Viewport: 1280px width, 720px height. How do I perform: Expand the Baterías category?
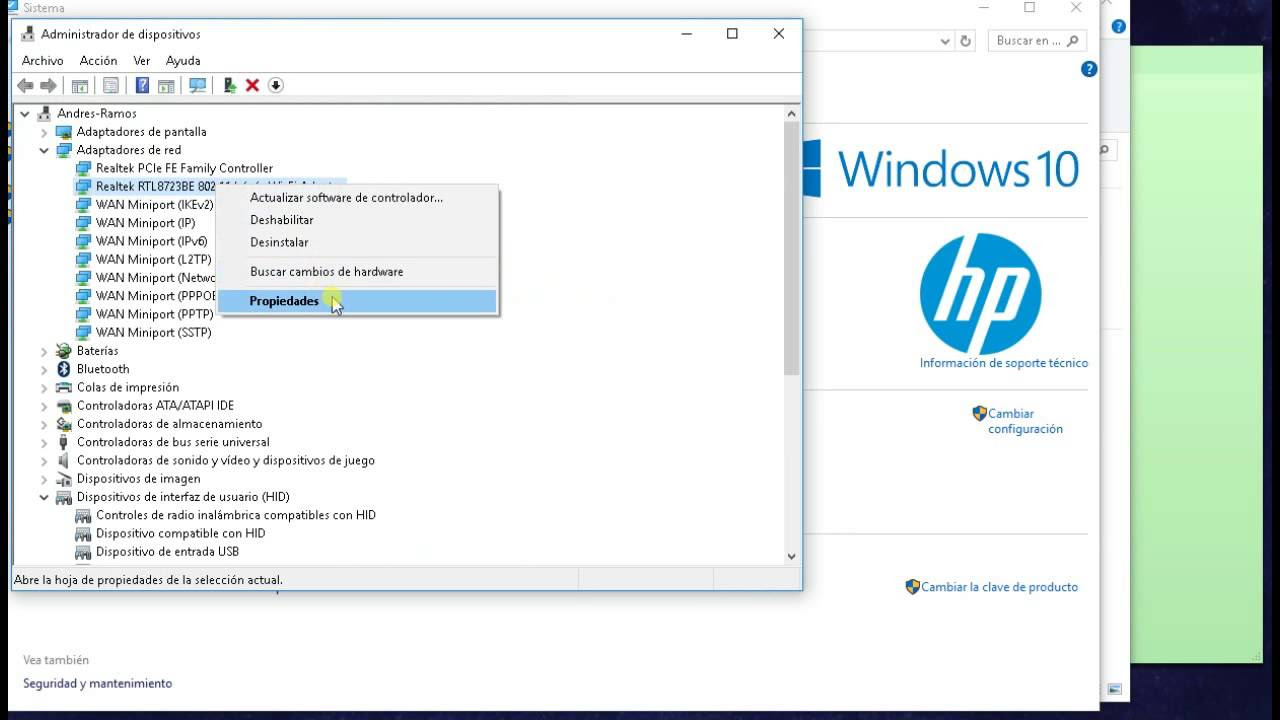(x=44, y=351)
